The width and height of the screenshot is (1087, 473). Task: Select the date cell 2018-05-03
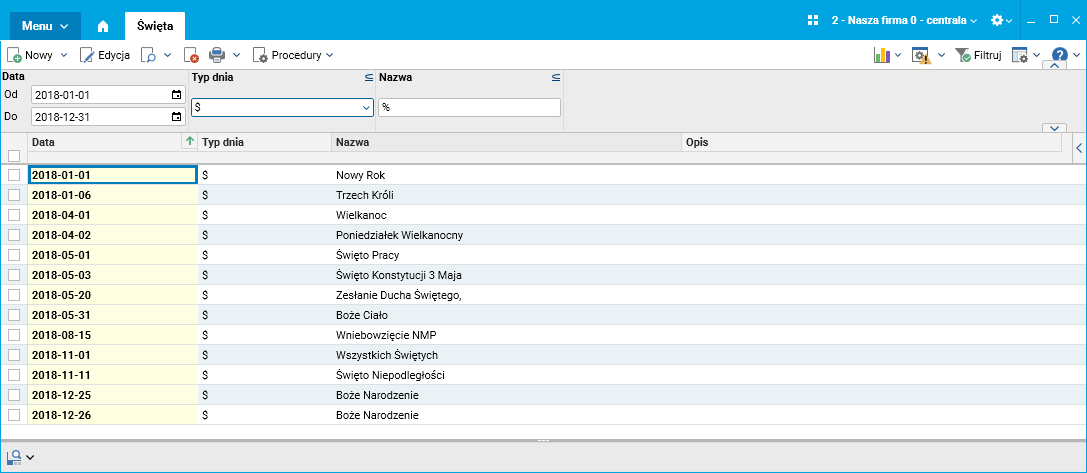(x=112, y=275)
